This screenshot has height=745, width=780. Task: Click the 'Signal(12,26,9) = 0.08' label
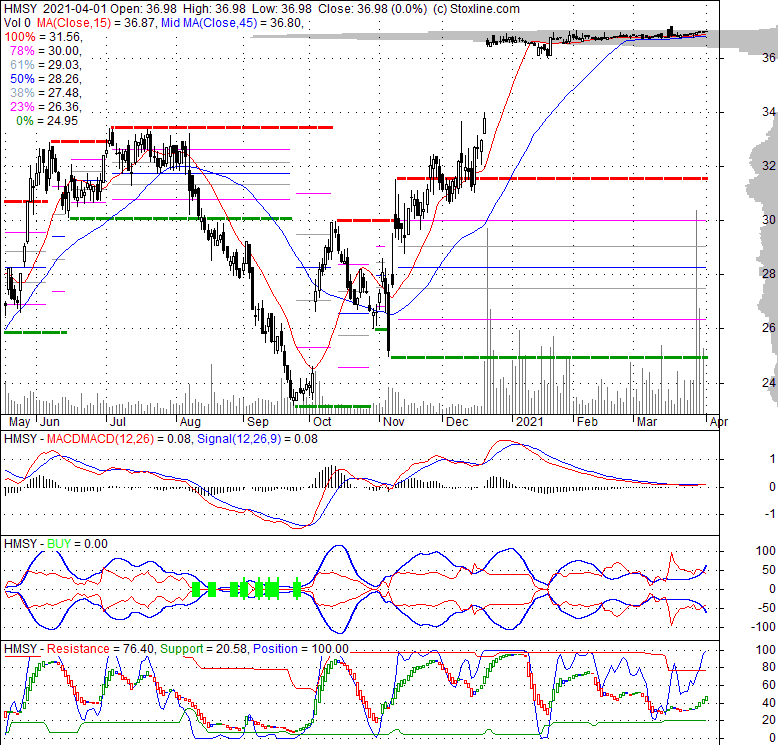[x=257, y=439]
